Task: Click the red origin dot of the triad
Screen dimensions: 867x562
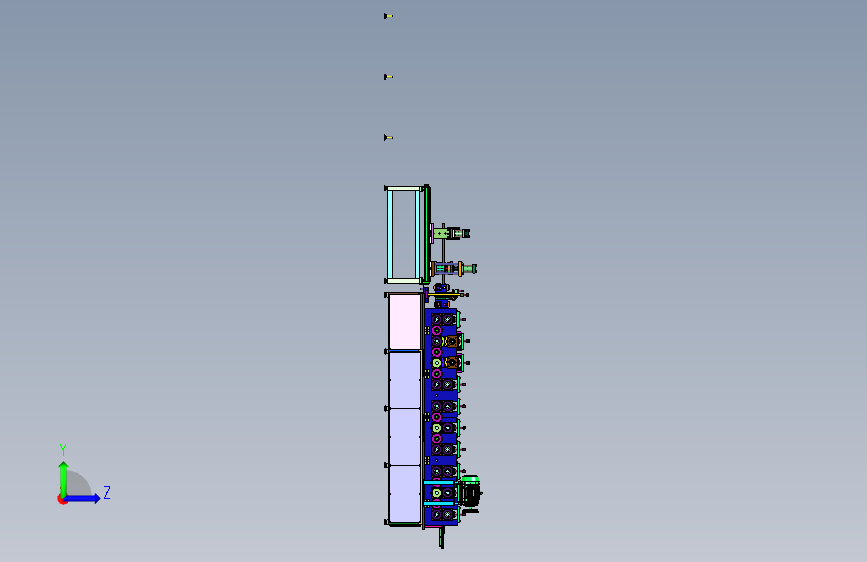Action: click(62, 500)
